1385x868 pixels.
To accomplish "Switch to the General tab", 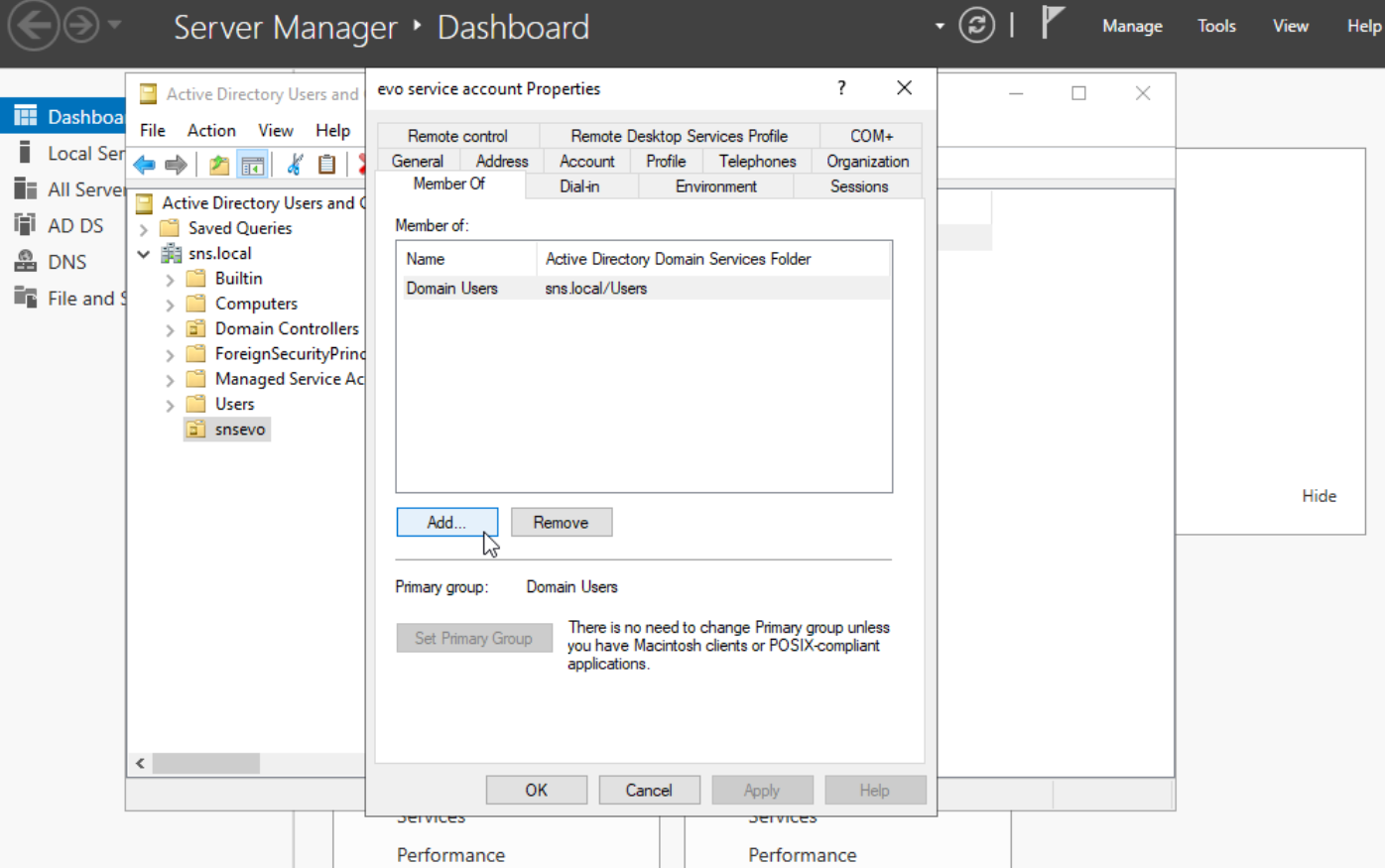I will pyautogui.click(x=418, y=161).
